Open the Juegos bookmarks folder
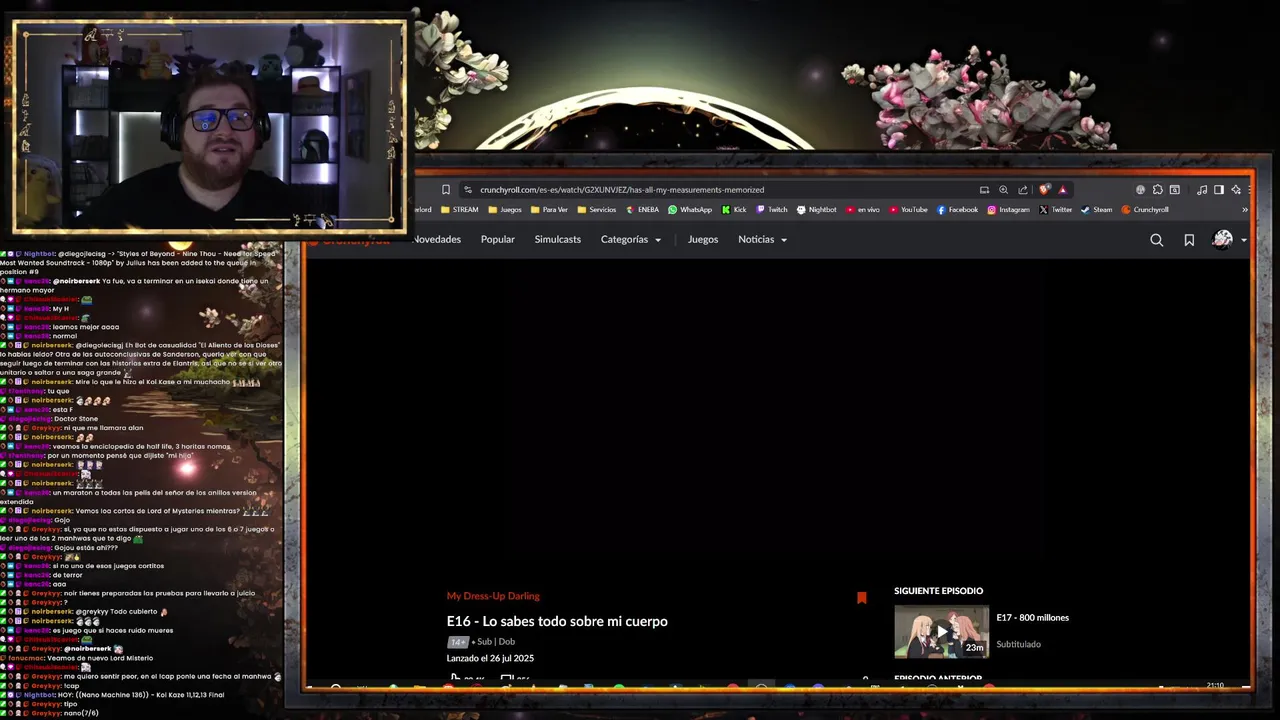1280x720 pixels. (504, 210)
